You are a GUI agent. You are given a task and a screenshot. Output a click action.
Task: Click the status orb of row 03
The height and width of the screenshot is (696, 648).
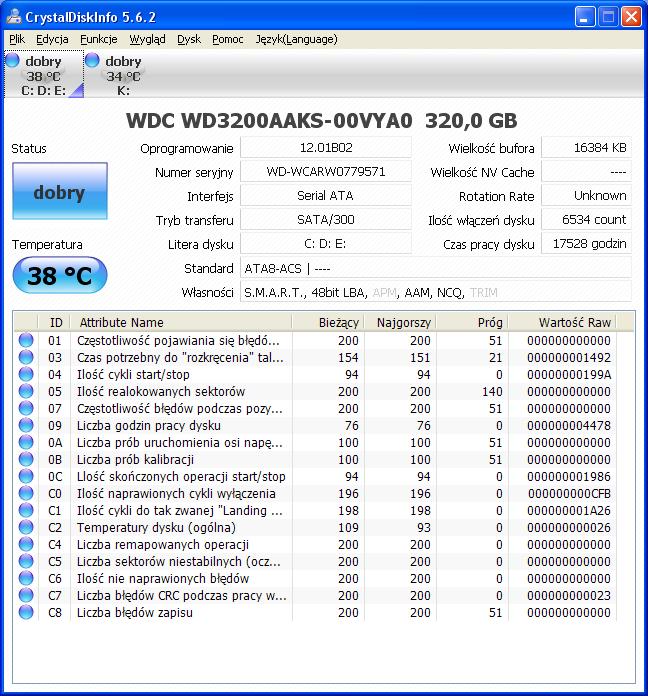26,357
